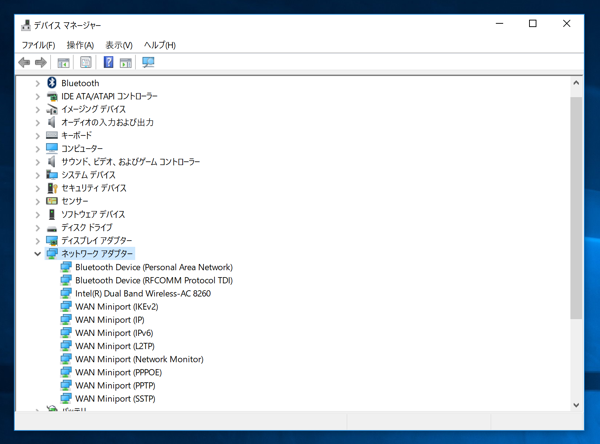Image resolution: width=600 pixels, height=444 pixels.
Task: Click the Forward arrow toolbar icon
Action: point(41,62)
